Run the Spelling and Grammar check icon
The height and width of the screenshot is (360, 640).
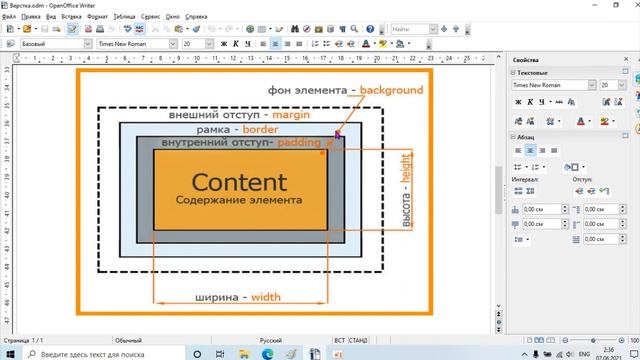[128, 29]
